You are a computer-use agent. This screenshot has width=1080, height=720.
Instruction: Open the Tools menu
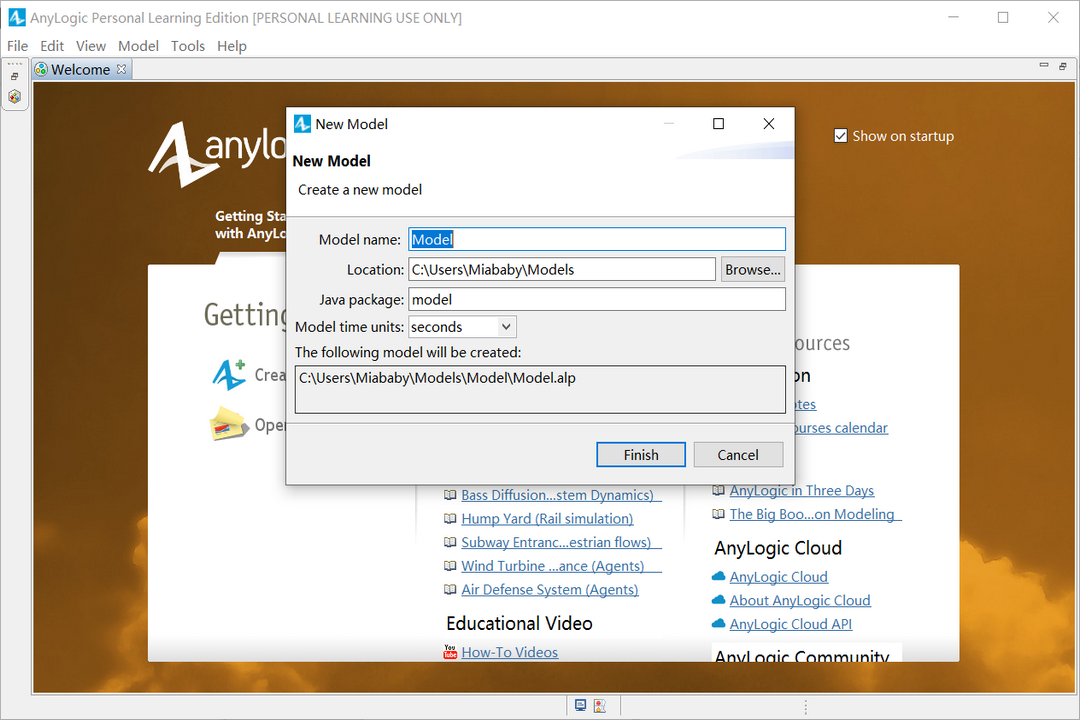pyautogui.click(x=188, y=45)
